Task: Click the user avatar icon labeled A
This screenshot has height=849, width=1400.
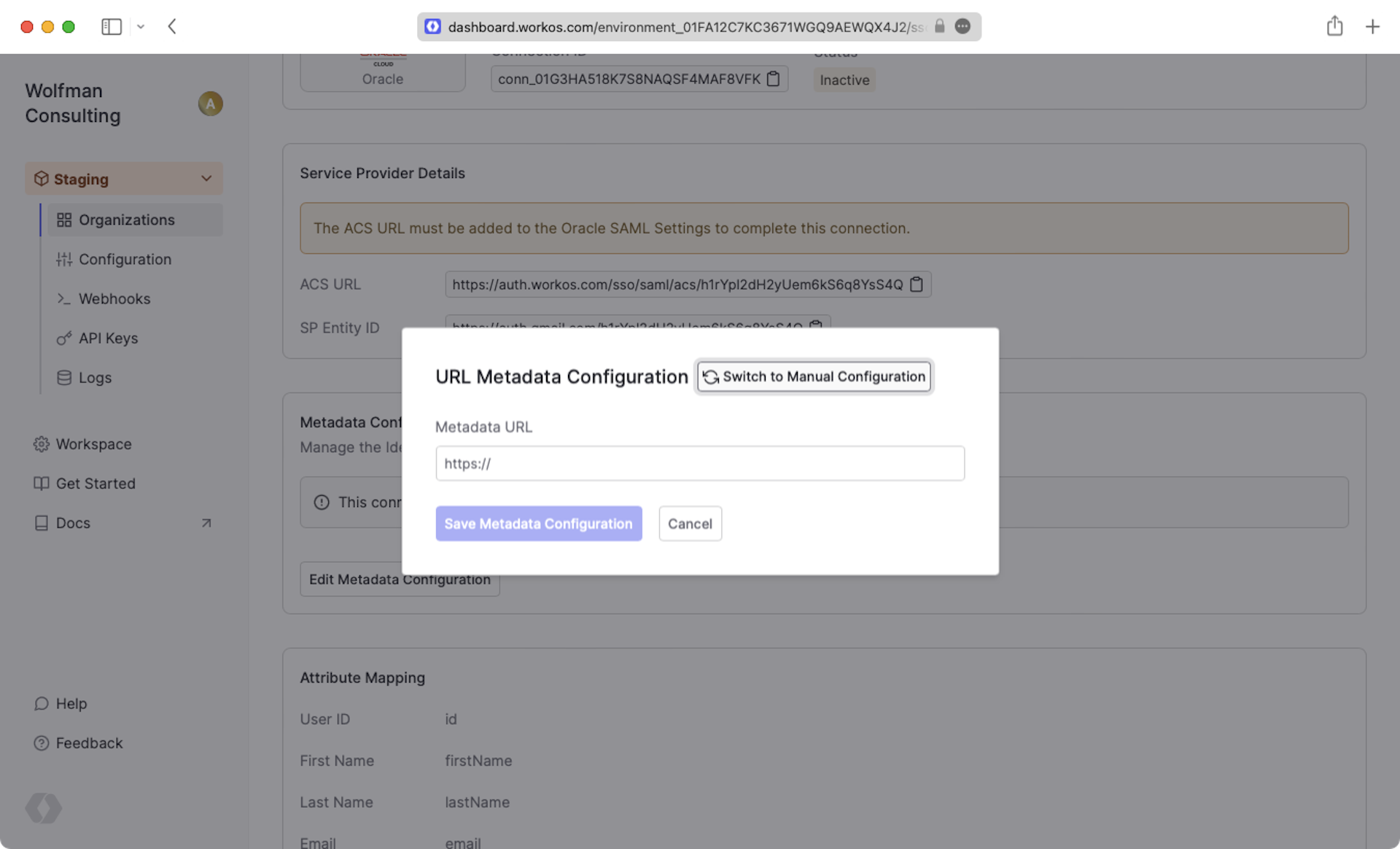Action: pyautogui.click(x=210, y=104)
